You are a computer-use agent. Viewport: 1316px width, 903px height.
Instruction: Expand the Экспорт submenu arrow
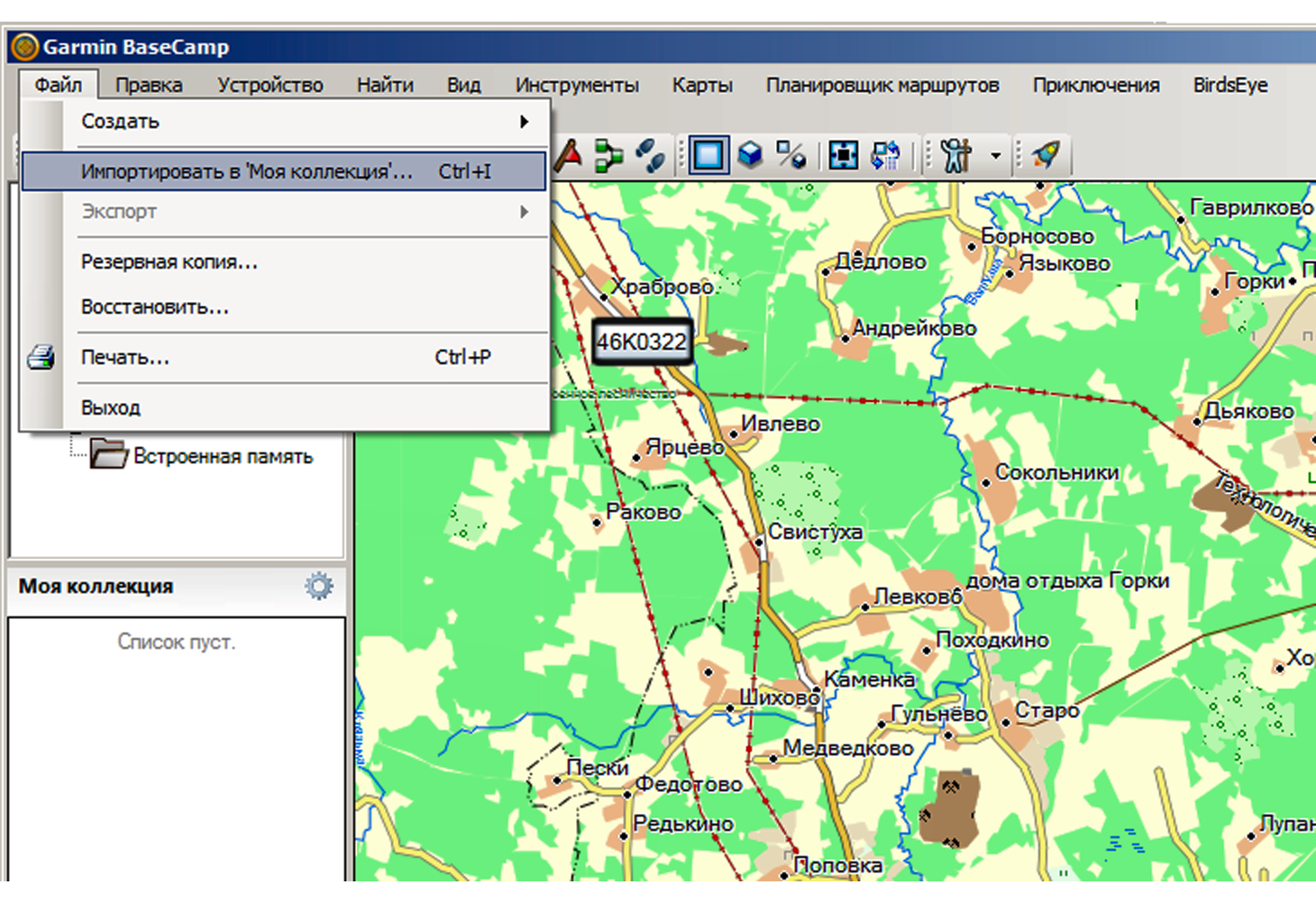(524, 212)
